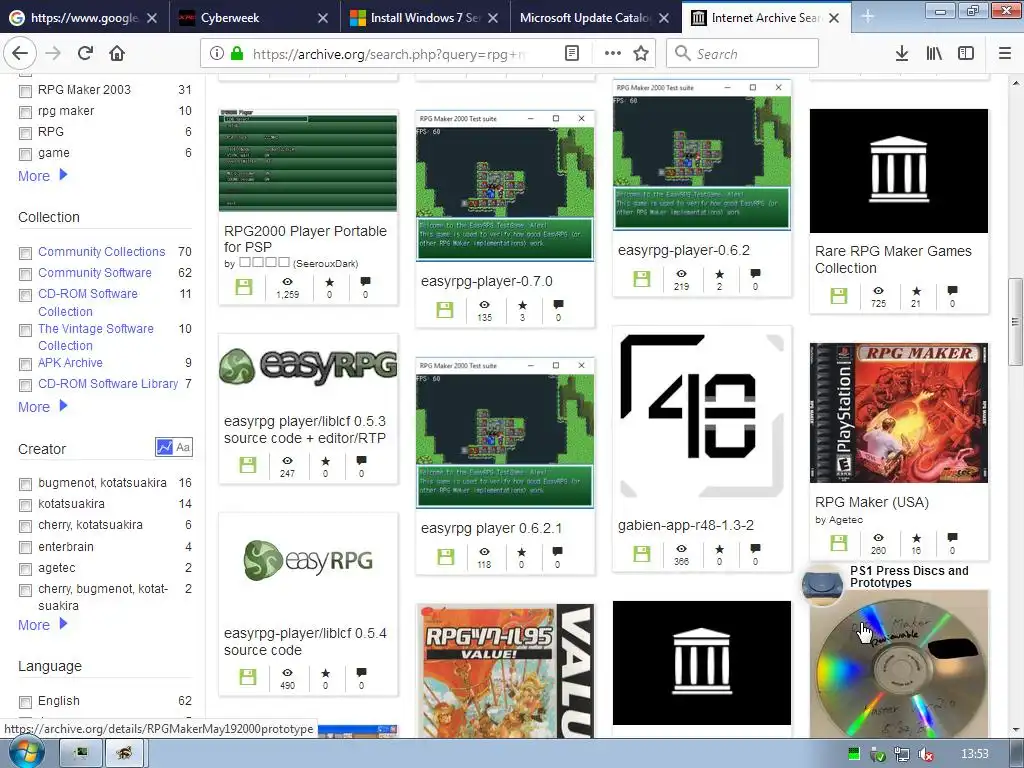The image size is (1024, 768).
Task: Open page actions three-dot menu
Action: pyautogui.click(x=613, y=54)
